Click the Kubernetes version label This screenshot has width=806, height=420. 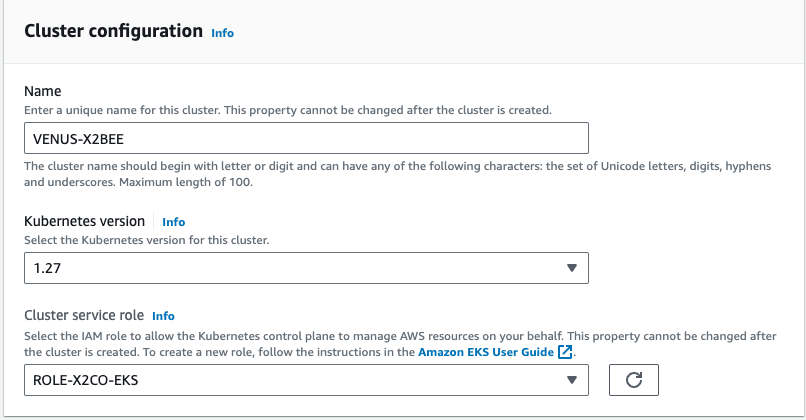point(85,221)
